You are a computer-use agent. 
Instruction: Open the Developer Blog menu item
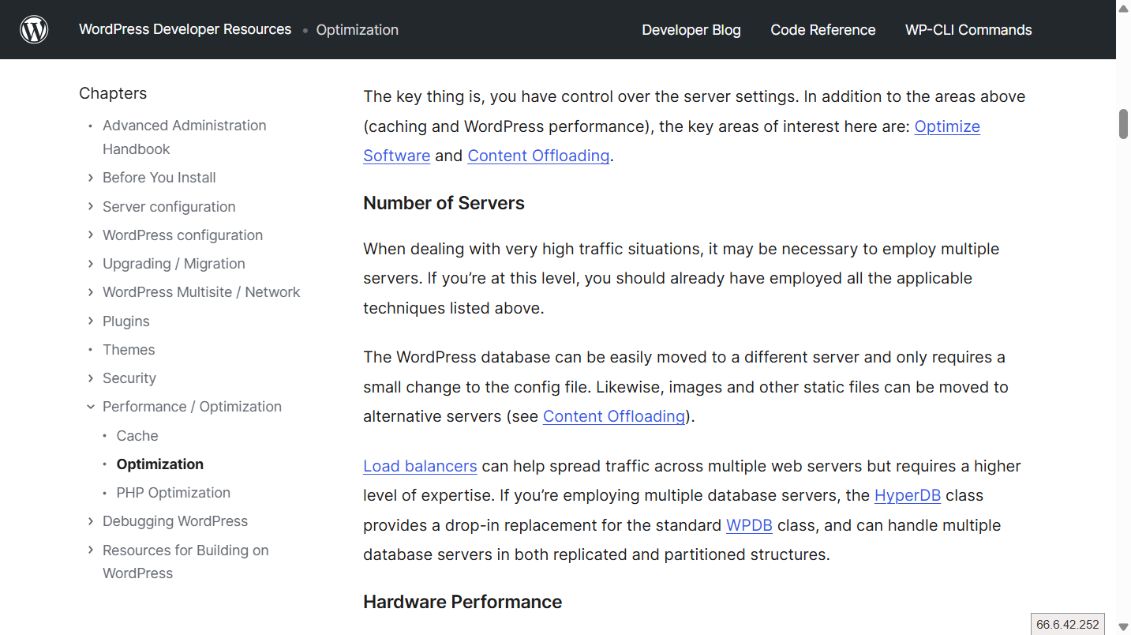point(691,30)
